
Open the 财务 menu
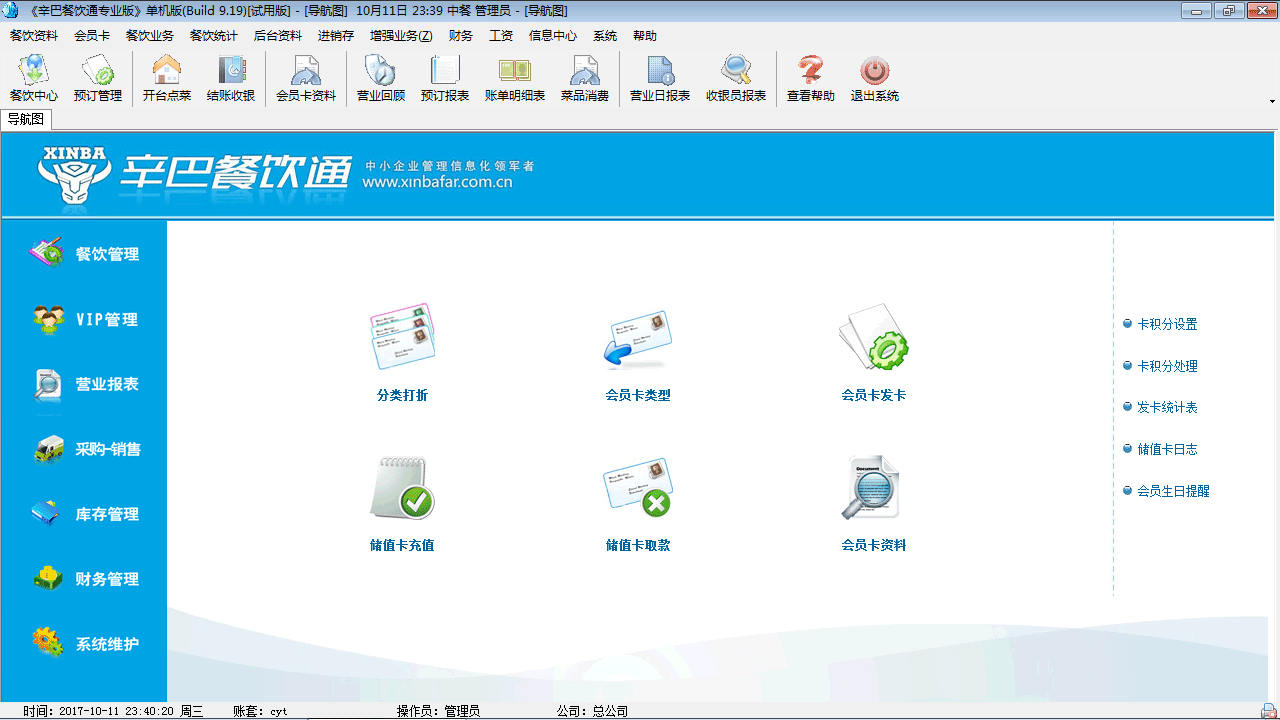click(x=461, y=36)
